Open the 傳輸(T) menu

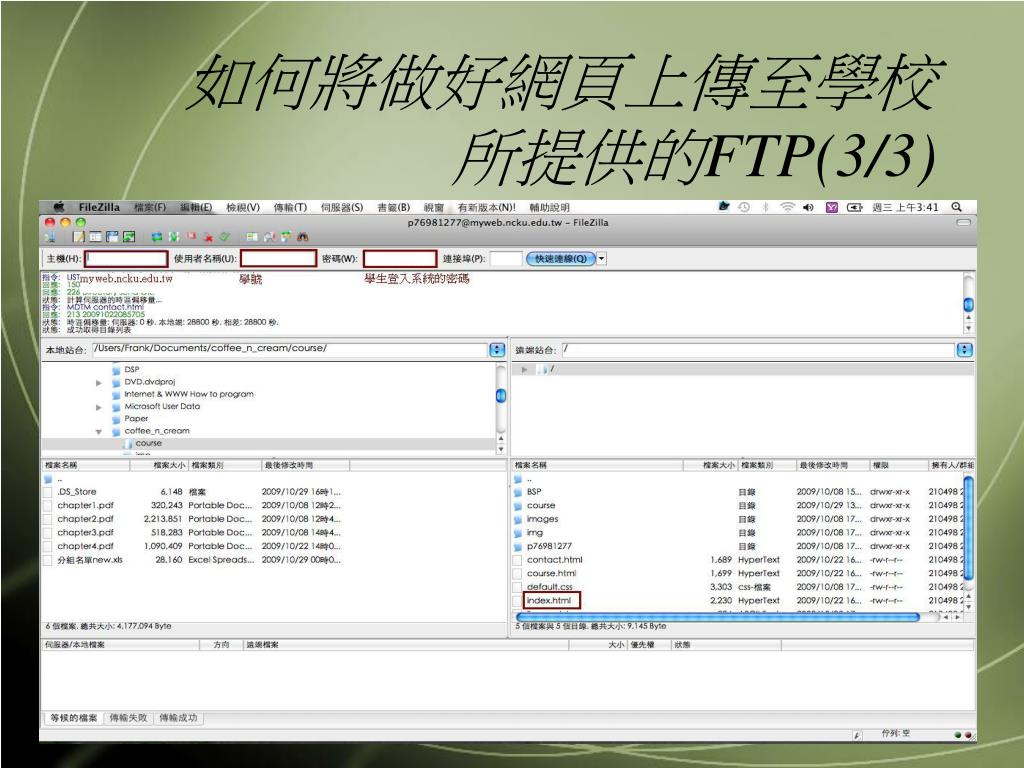(x=290, y=207)
